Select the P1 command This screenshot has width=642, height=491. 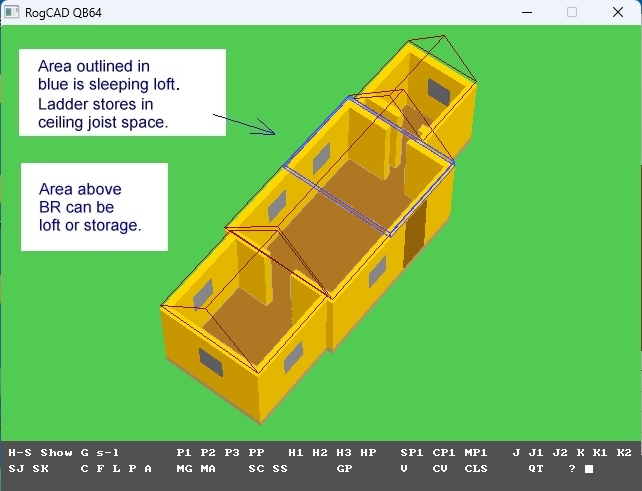(184, 453)
